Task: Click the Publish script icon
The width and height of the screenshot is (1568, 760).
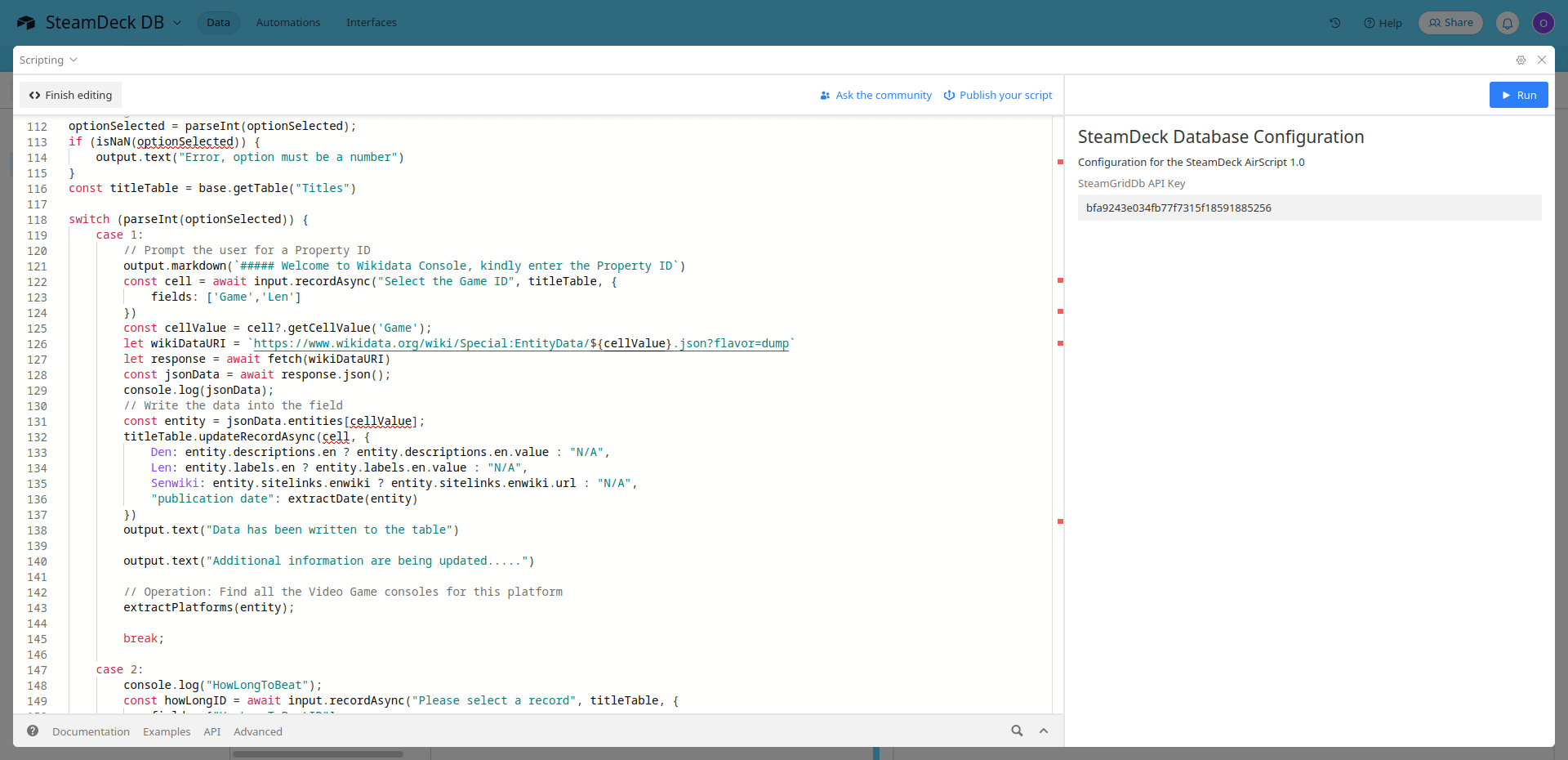Action: tap(949, 96)
